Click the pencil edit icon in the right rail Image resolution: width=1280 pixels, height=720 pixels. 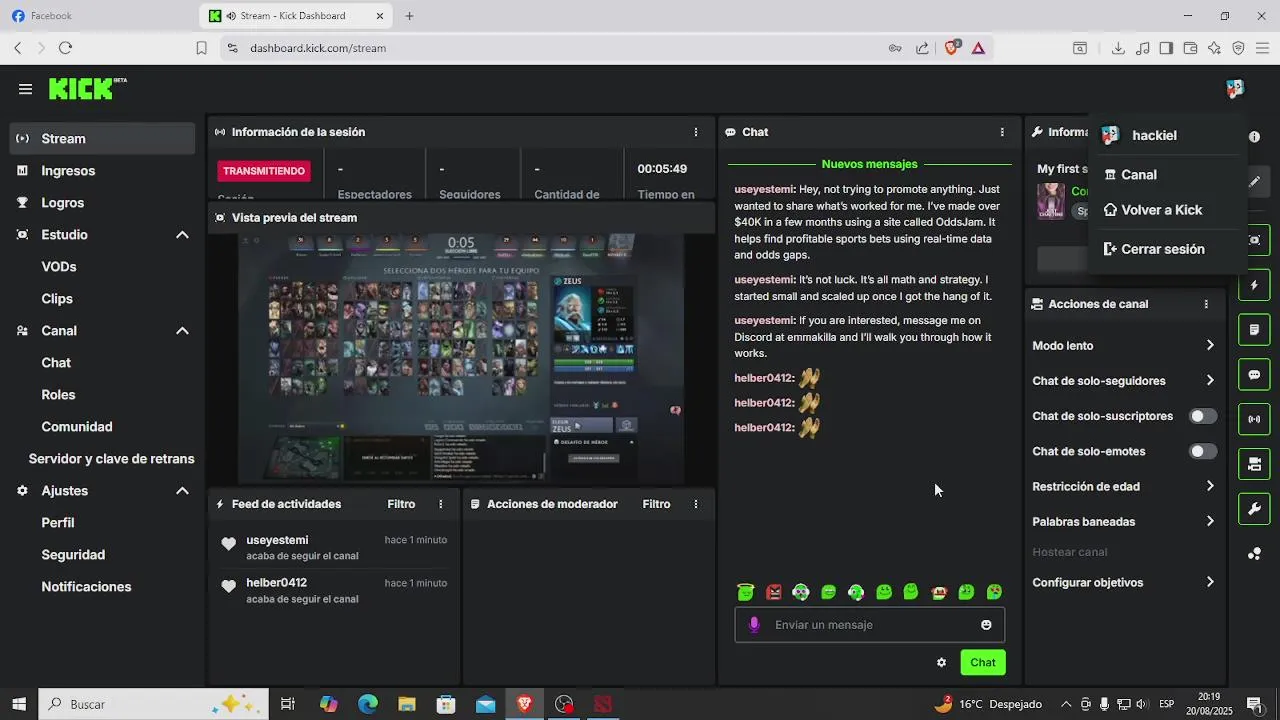[1254, 182]
